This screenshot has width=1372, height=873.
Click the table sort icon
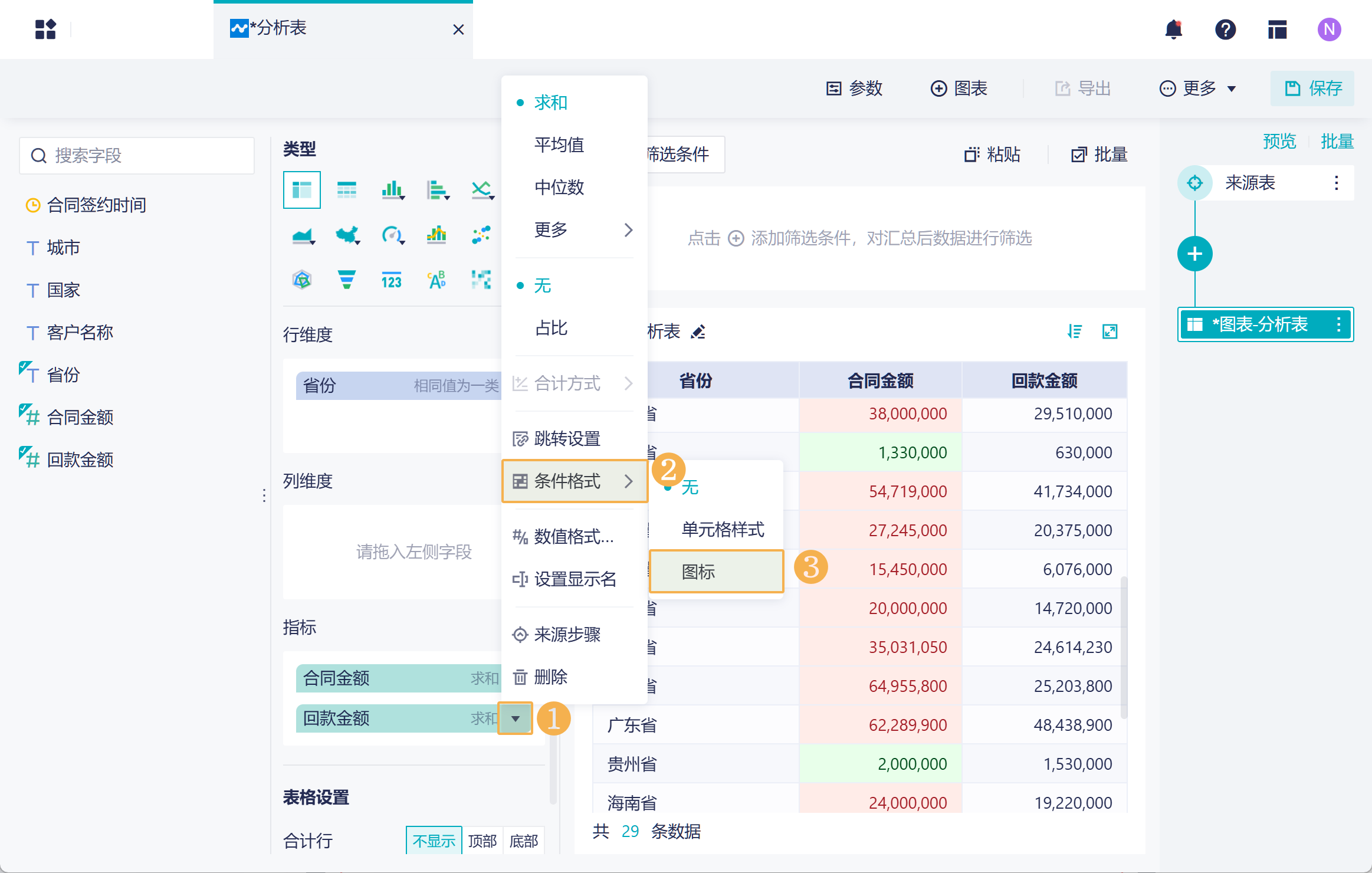tap(1074, 332)
